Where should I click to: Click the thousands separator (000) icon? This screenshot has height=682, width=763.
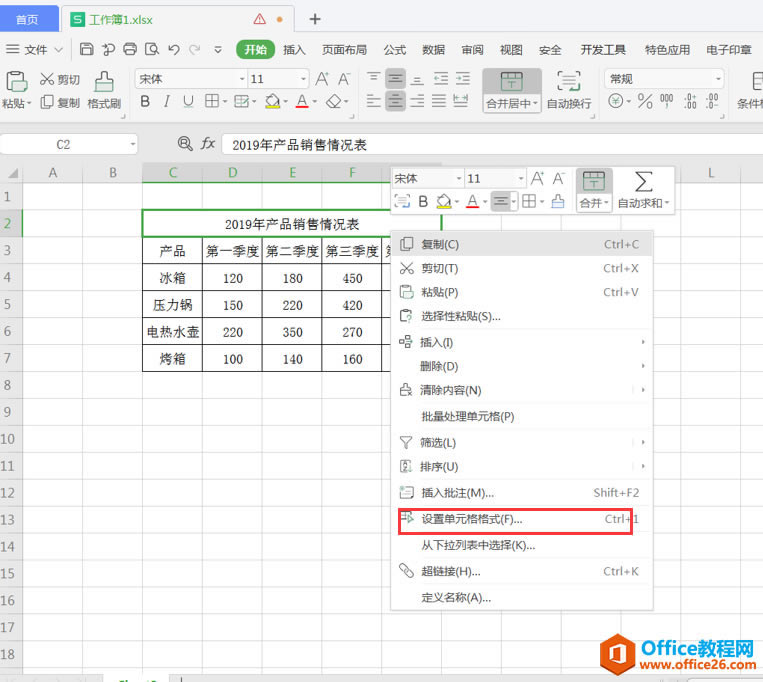coord(666,101)
